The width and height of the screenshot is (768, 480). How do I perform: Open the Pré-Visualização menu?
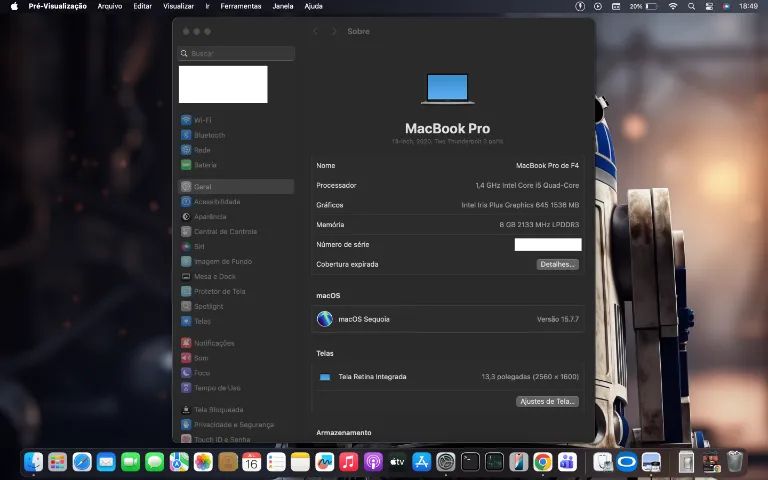click(x=57, y=6)
